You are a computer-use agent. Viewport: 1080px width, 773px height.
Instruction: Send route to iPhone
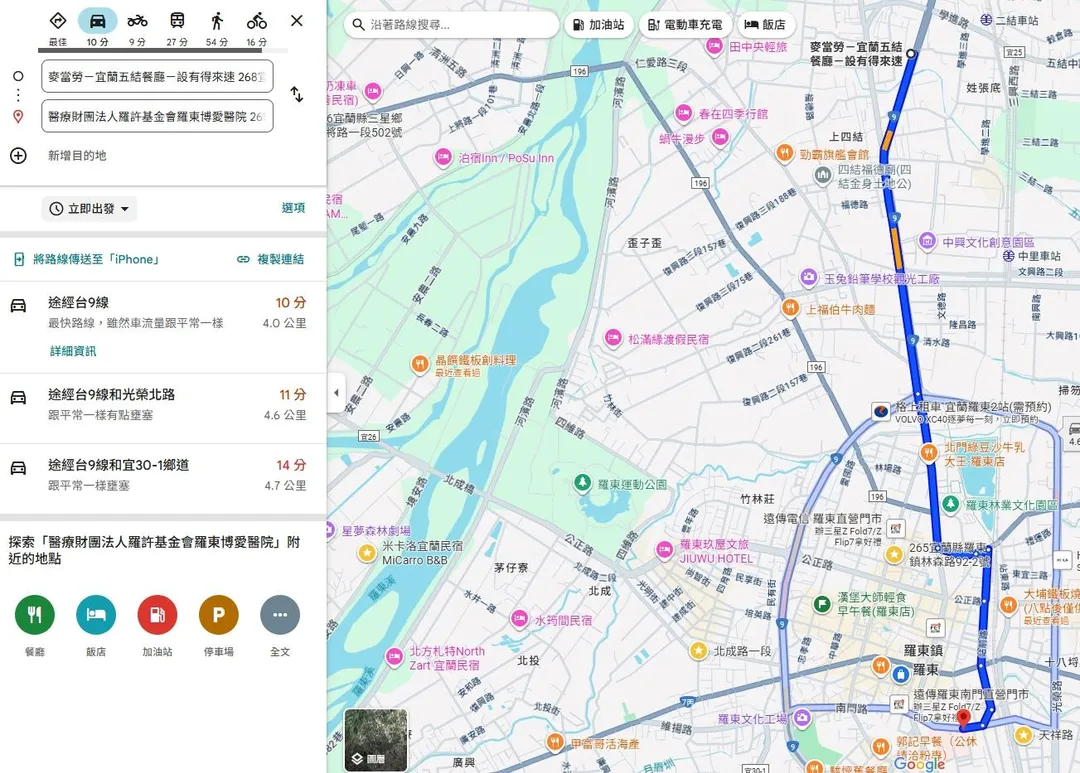(87, 259)
